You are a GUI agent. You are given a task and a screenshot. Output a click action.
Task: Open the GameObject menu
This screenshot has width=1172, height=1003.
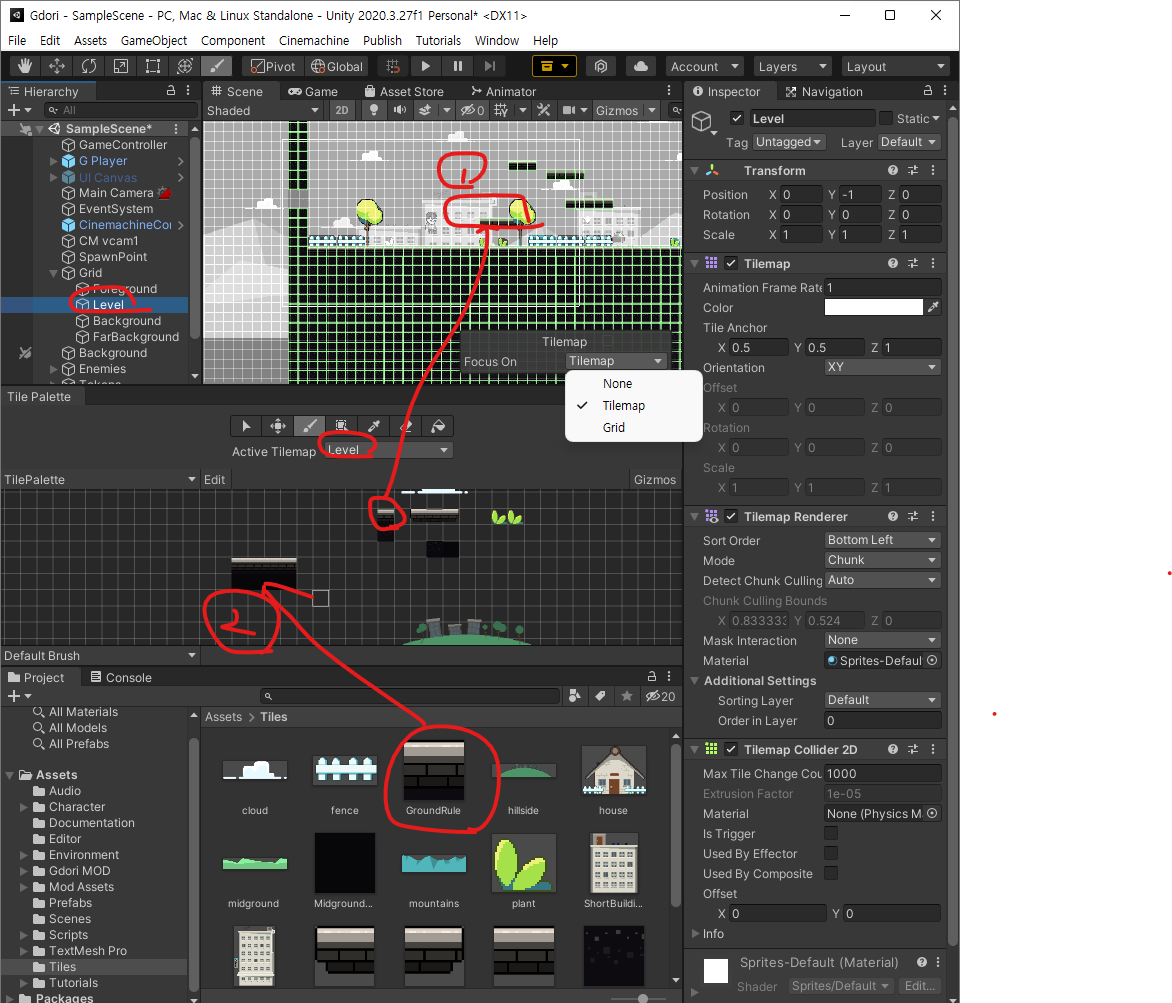coord(154,40)
